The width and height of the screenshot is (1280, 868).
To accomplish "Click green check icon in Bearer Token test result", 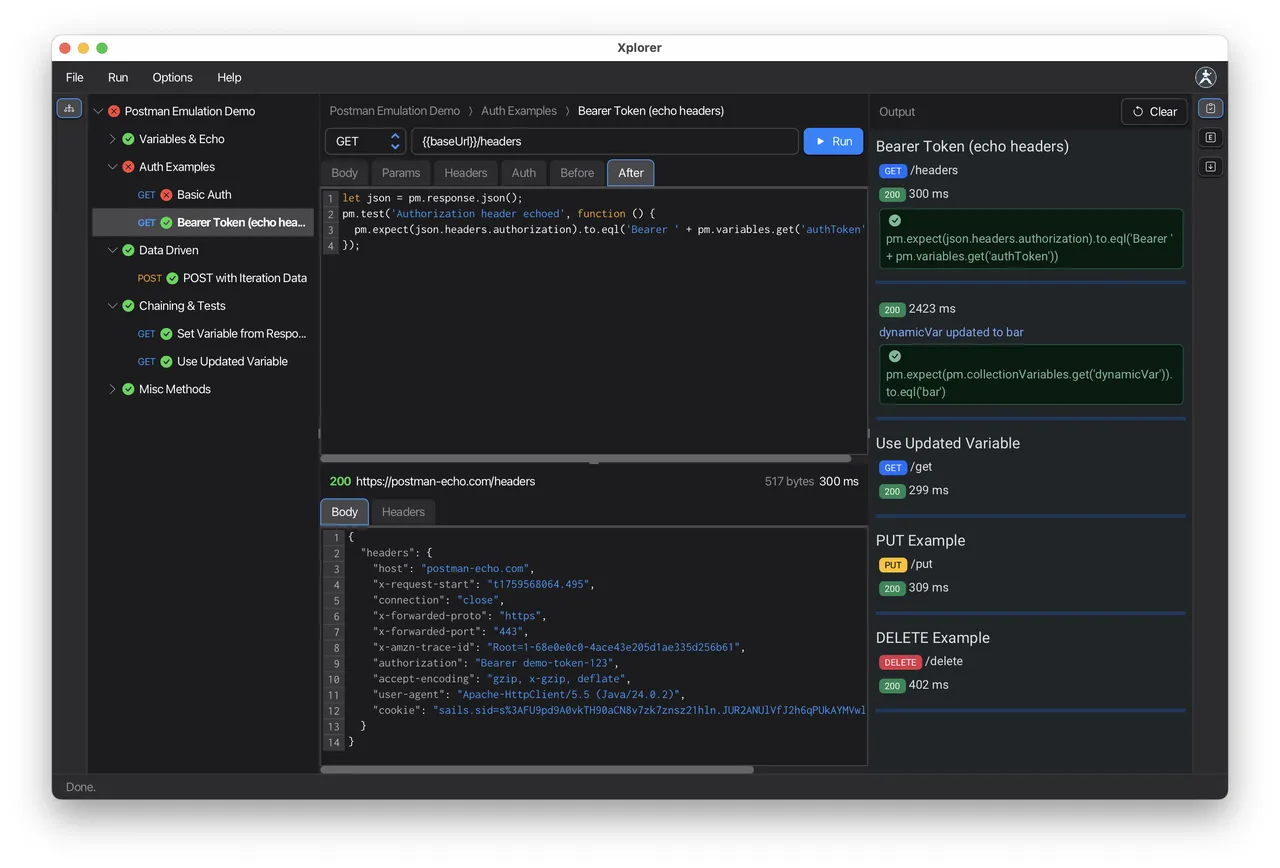I will [895, 221].
